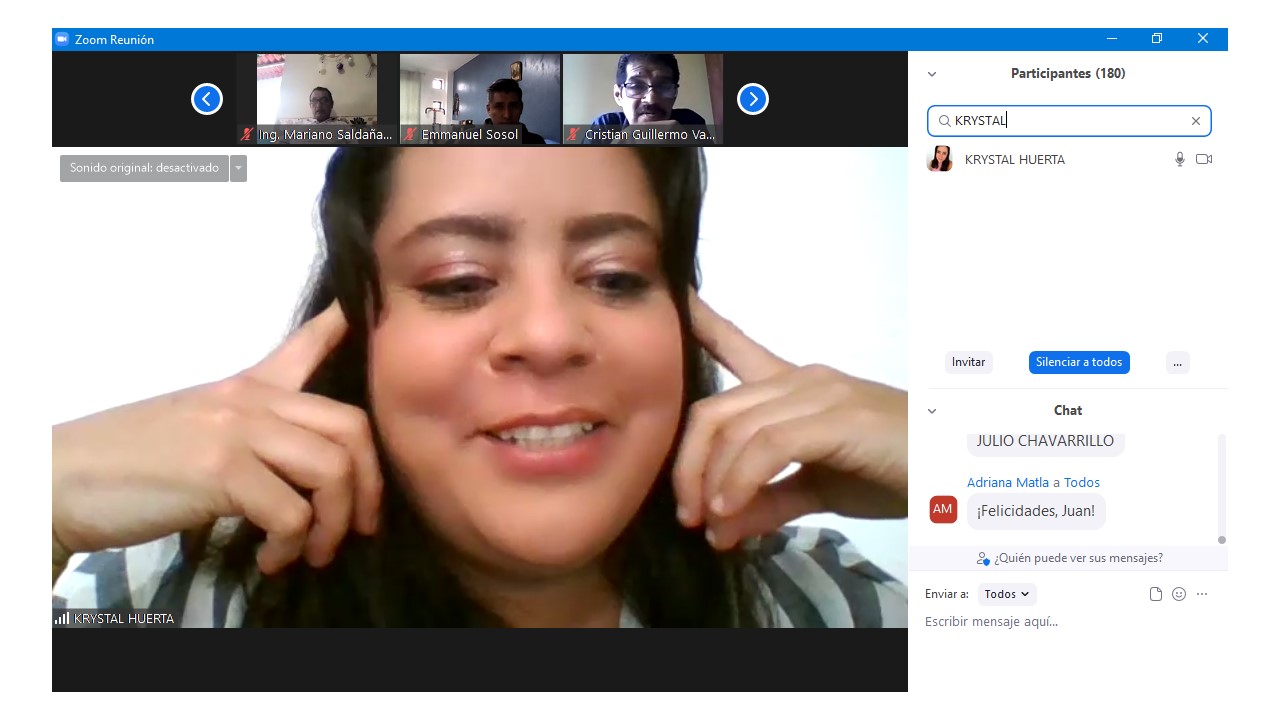Screen dimensions: 1280x720
Task: Open the emoji picker in chat
Action: pyautogui.click(x=1179, y=594)
